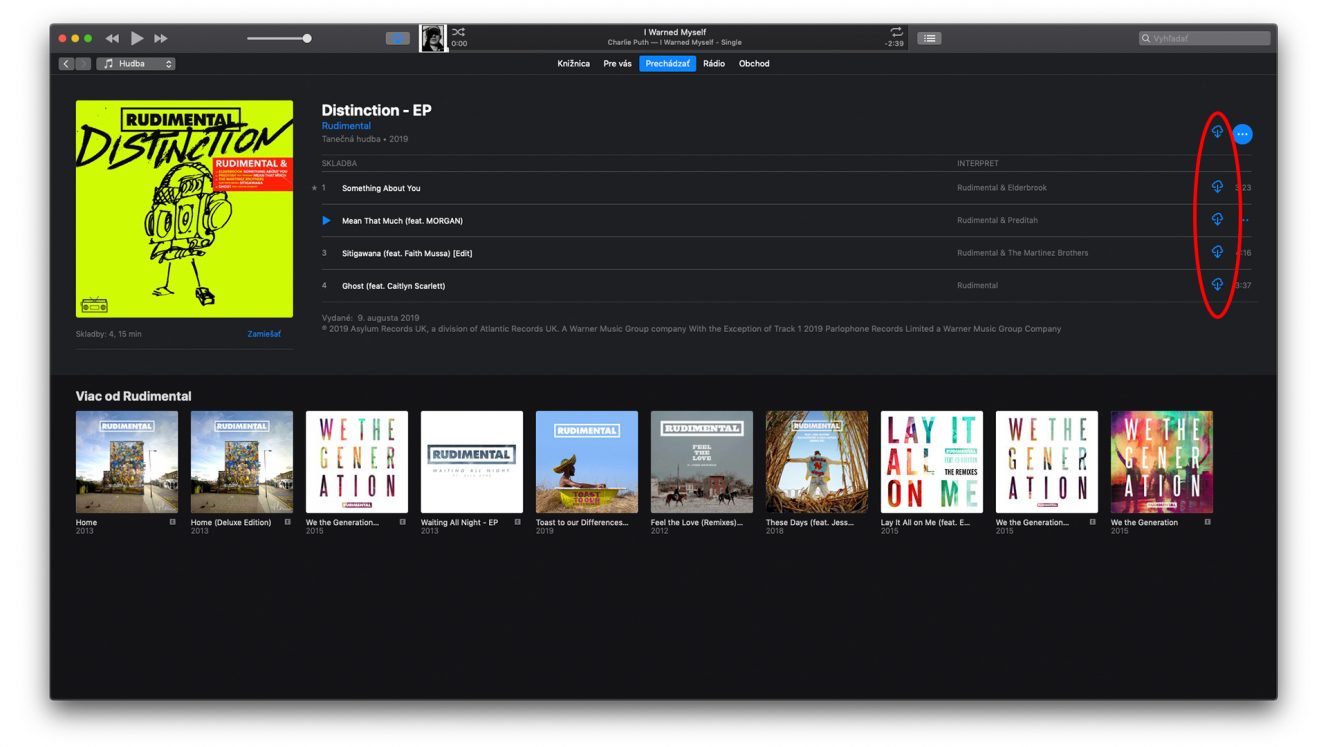Open the blue more-options button for the album
Image resolution: width=1328 pixels, height=747 pixels.
coord(1242,133)
